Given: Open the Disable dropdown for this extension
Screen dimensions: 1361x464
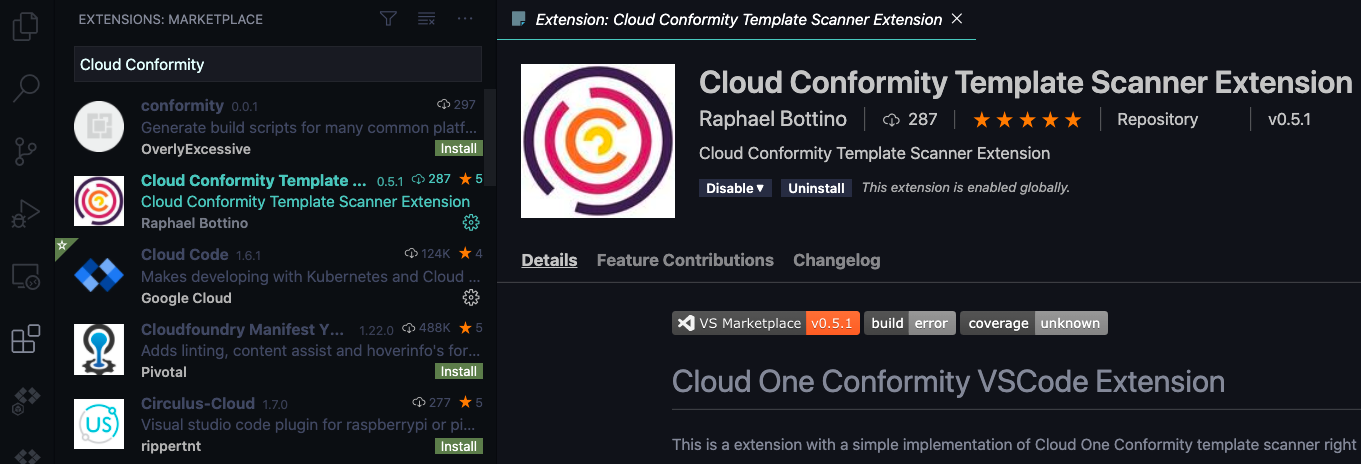Looking at the screenshot, I should [x=735, y=188].
